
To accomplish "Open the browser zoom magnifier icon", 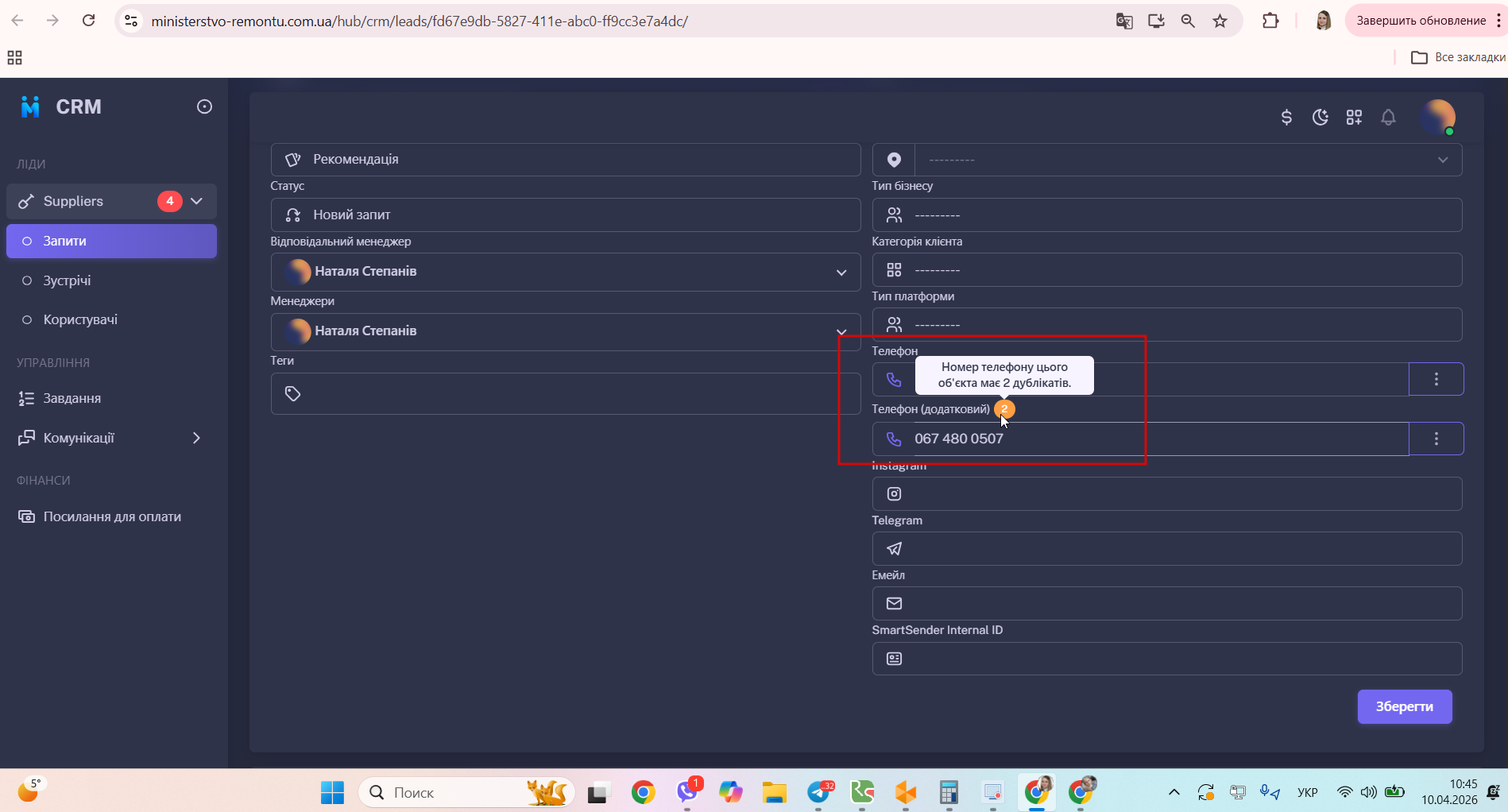I will coord(1188,21).
